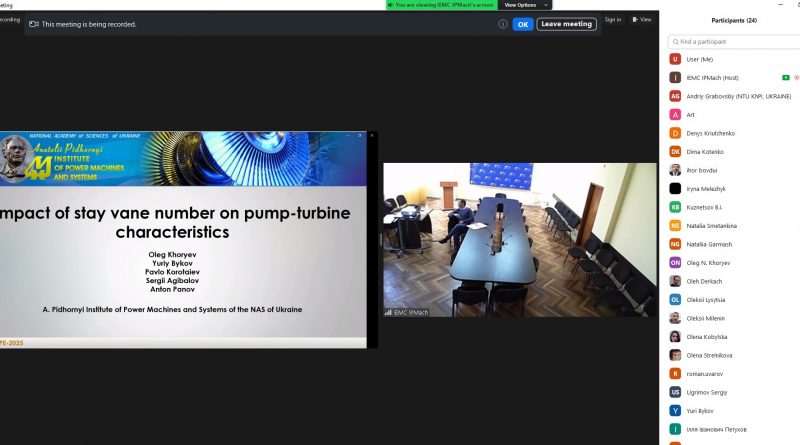The image size is (800, 445).
Task: Click the camera icon in recording notice
Action: point(34,24)
